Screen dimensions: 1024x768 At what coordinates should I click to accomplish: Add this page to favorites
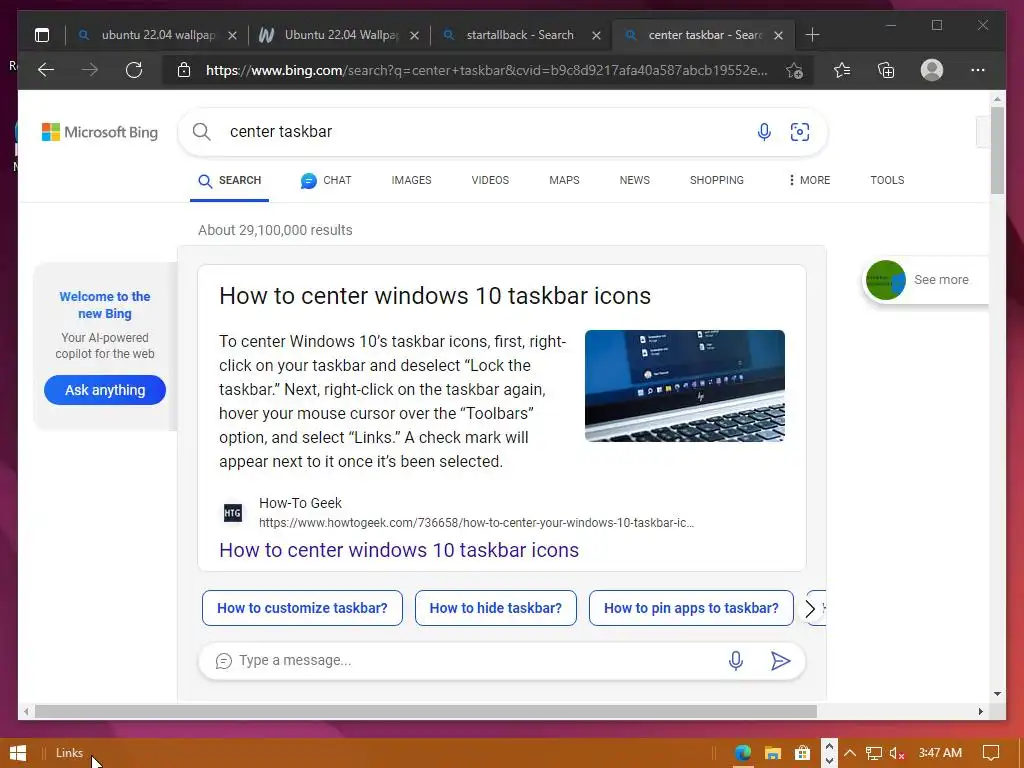click(794, 71)
